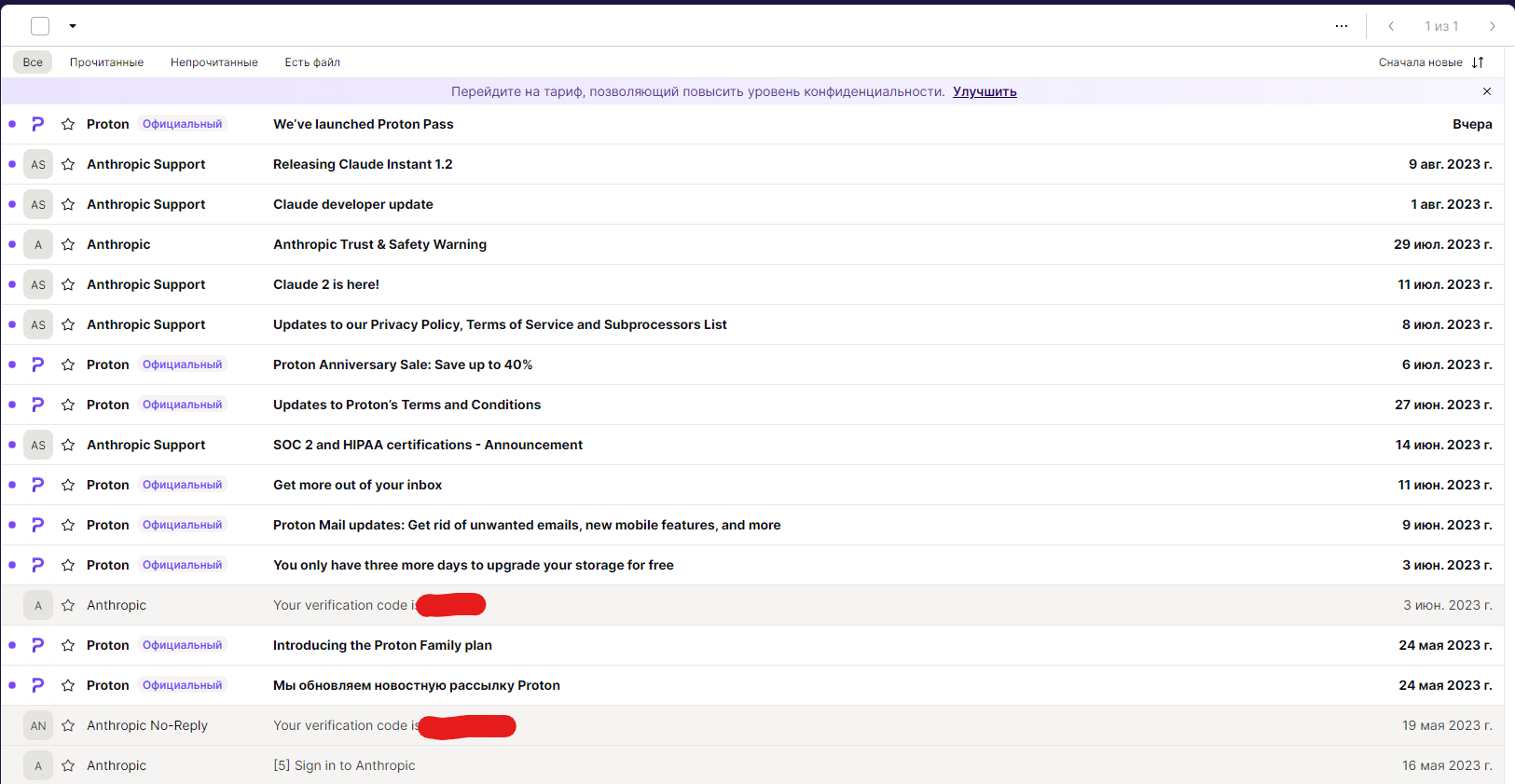Open the 'Сначала новые' sort dropdown
The height and width of the screenshot is (784, 1515).
tap(1431, 62)
